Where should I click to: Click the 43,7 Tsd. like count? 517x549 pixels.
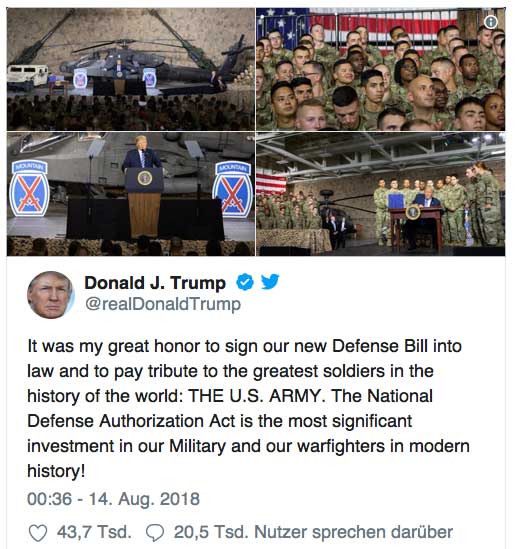tap(94, 532)
